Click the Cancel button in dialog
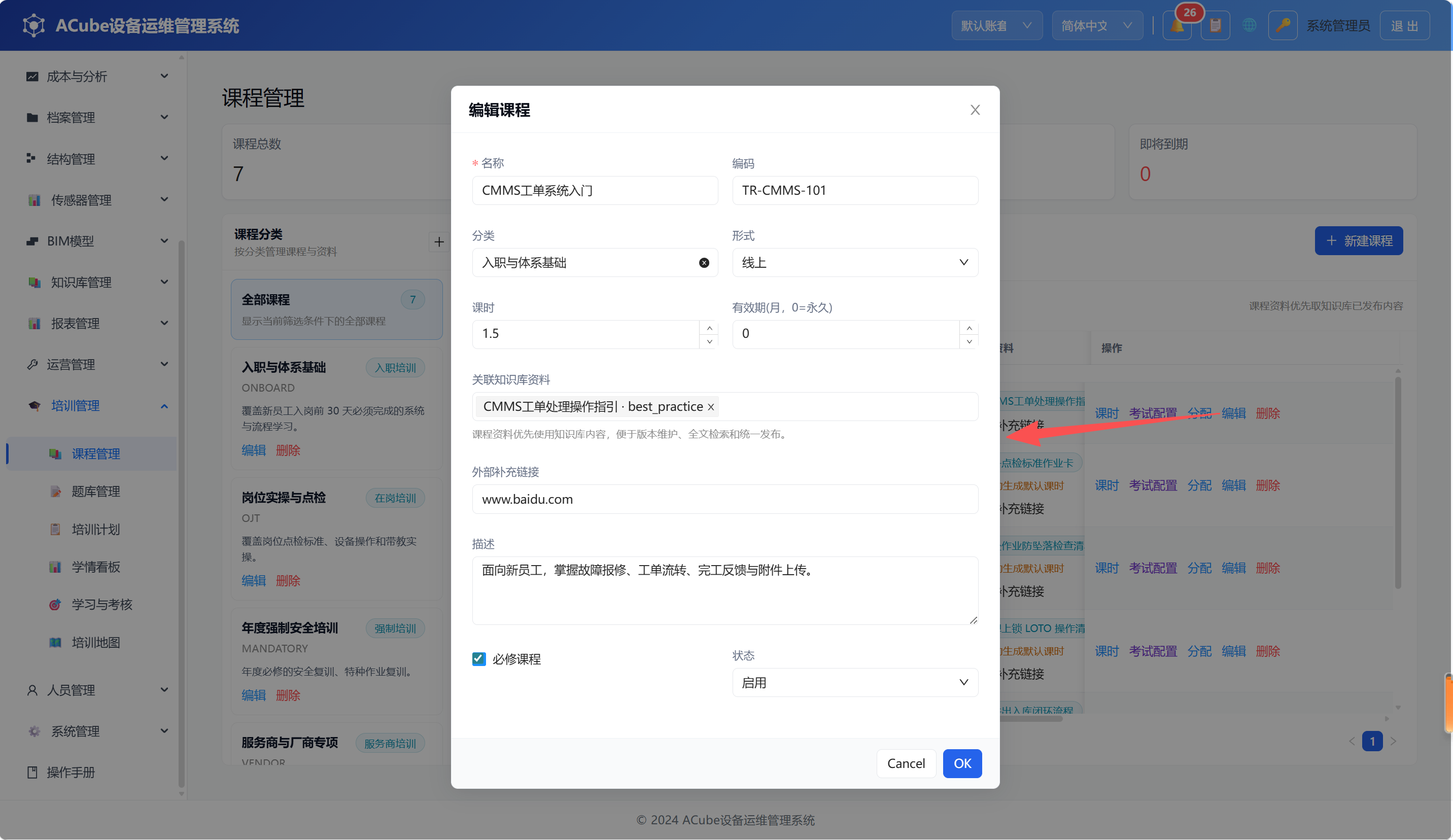This screenshot has height=840, width=1453. (906, 763)
